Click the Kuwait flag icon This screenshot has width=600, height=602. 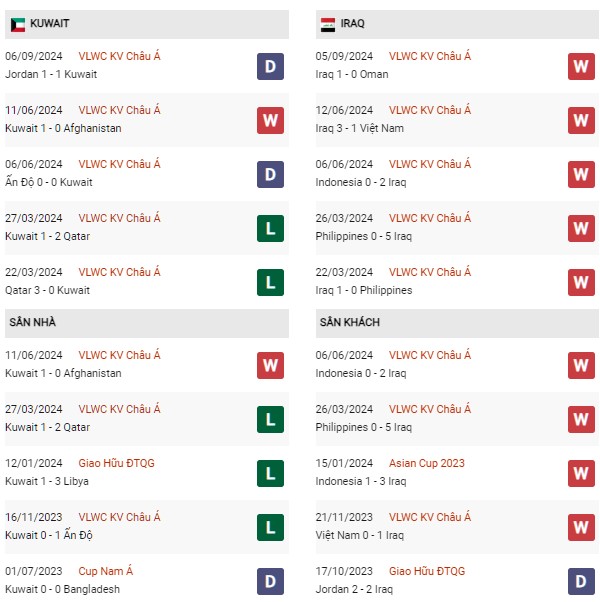point(18,25)
